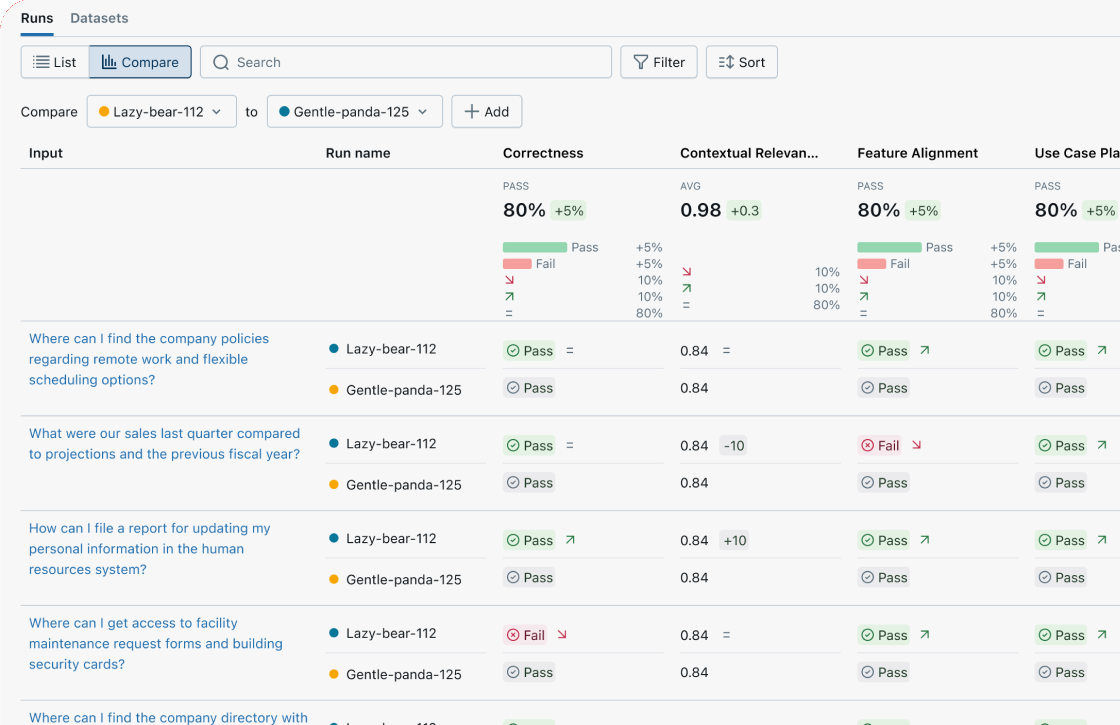Switch to the Datasets tab
This screenshot has height=725, width=1120.
click(x=98, y=18)
